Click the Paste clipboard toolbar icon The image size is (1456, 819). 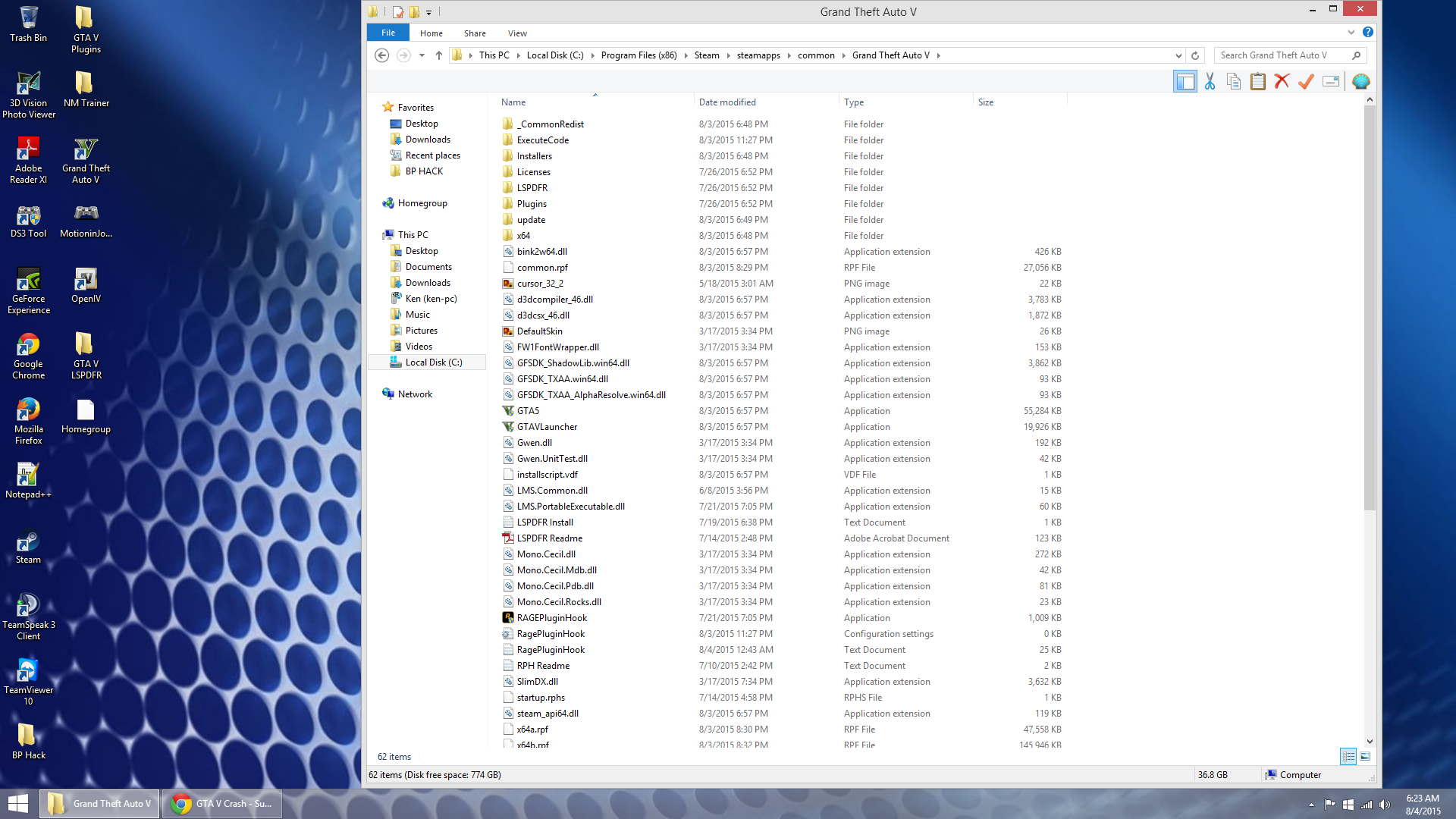1258,82
